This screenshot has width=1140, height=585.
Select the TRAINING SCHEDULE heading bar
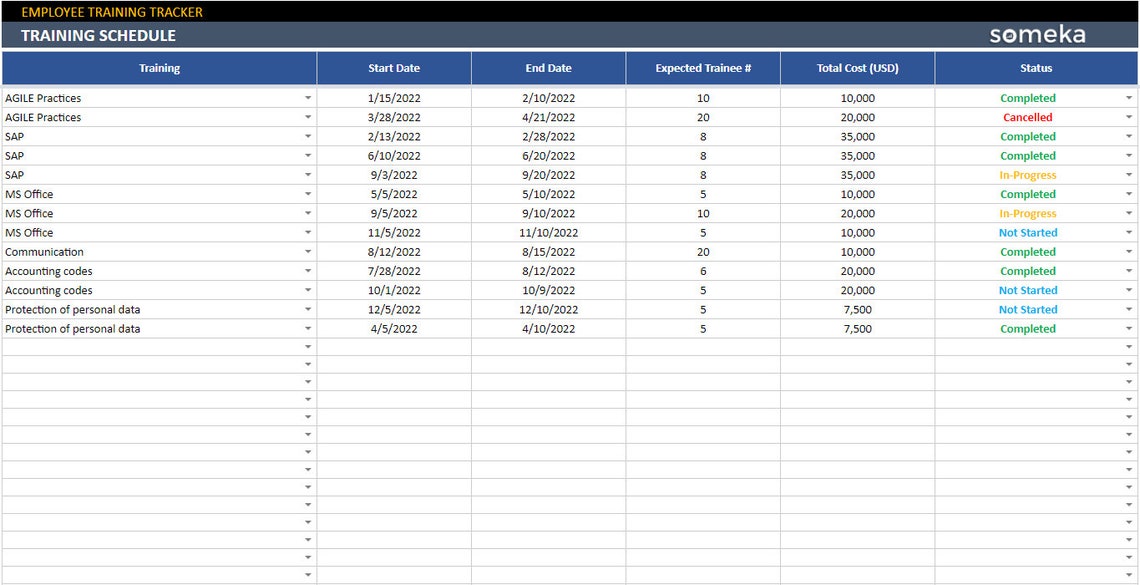pos(96,35)
